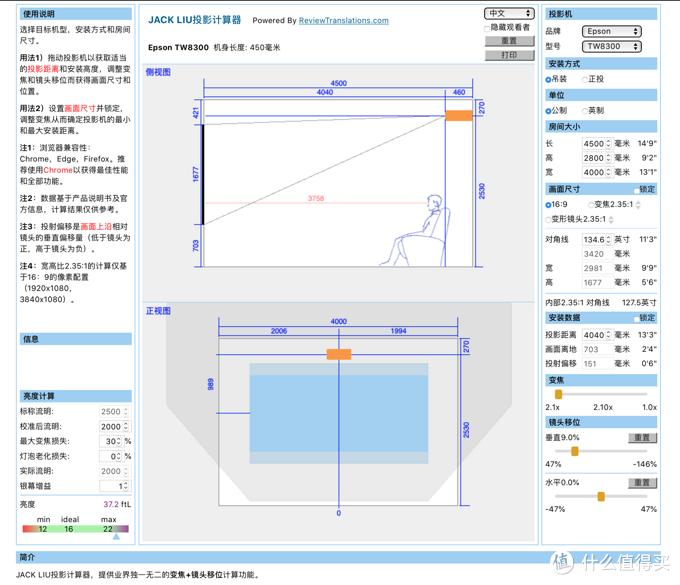Click the 房间大小 section header
This screenshot has height=585, width=680.
(x=601, y=127)
